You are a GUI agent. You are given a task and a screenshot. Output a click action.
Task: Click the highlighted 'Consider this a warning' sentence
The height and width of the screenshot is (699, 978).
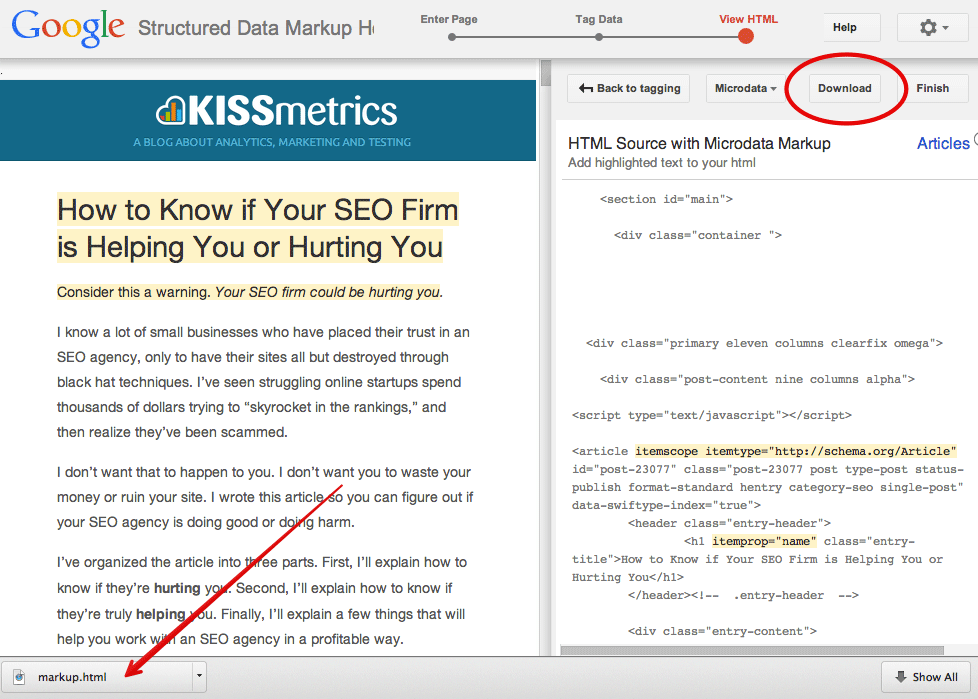[249, 292]
